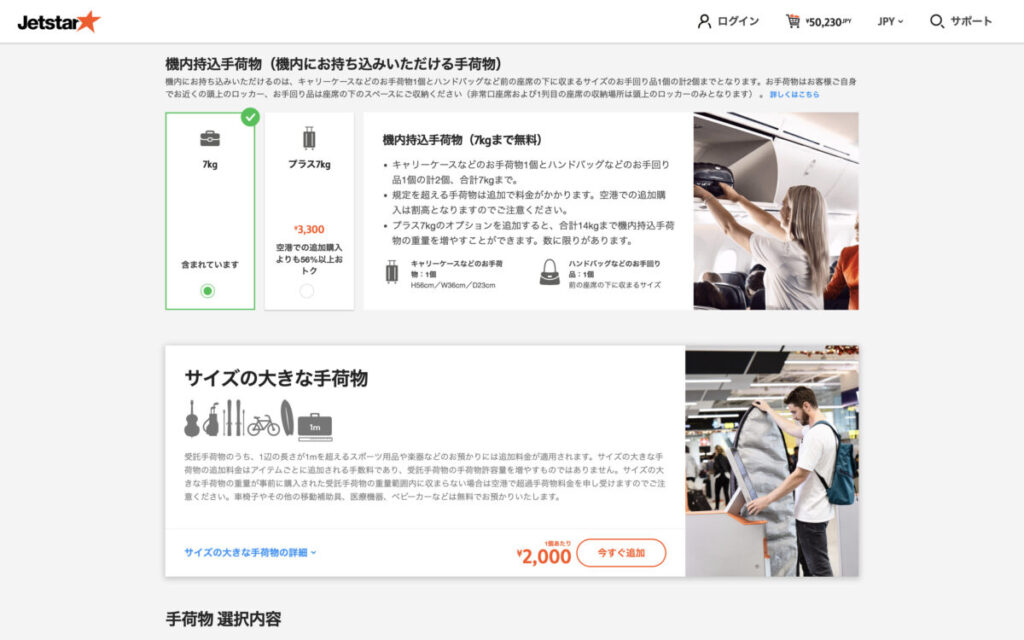Viewport: 1024px width, 640px height.
Task: Click the briefcase icon in the 7kg card
Action: click(x=209, y=138)
